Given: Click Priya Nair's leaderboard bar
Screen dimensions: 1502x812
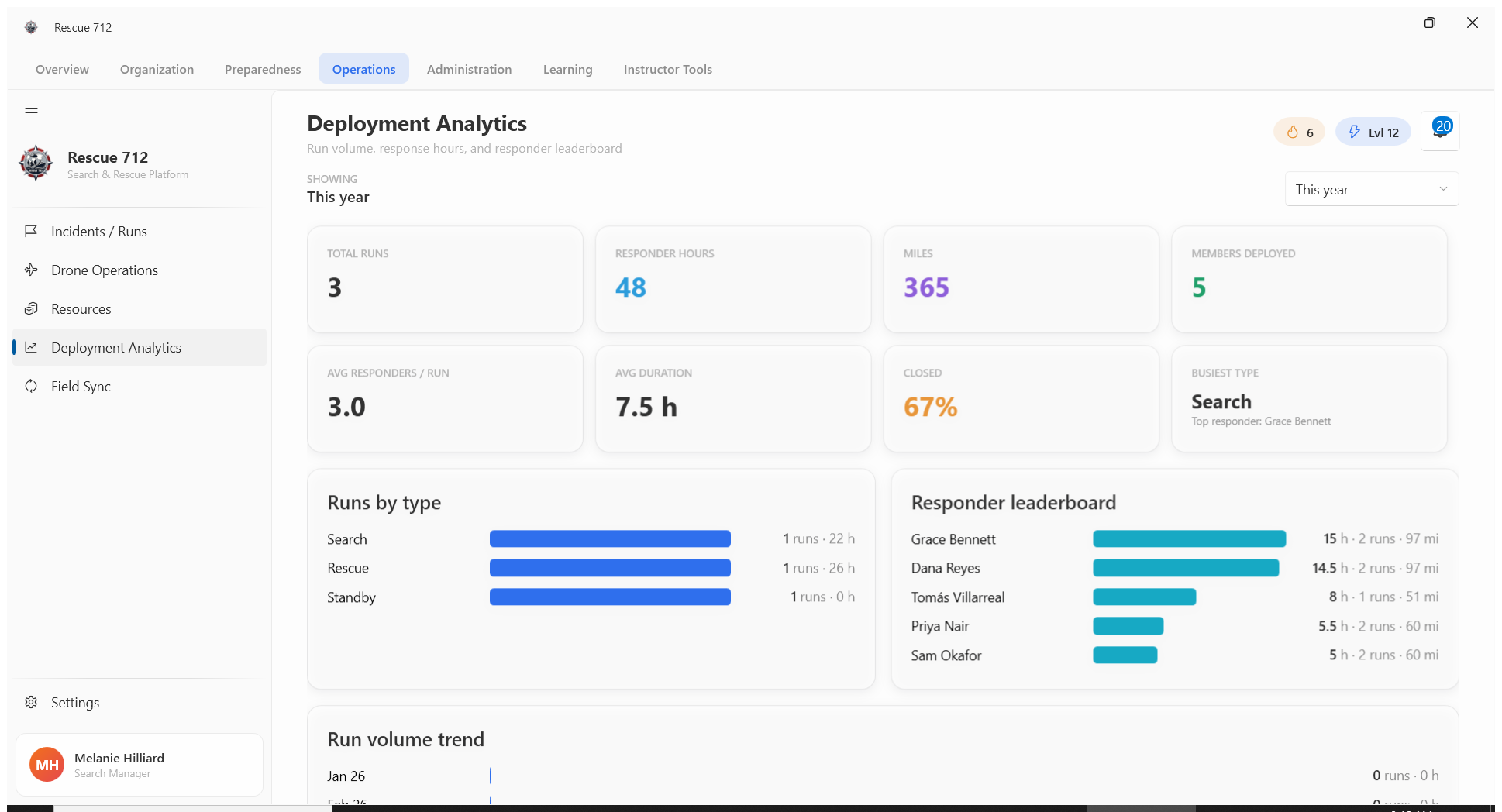Looking at the screenshot, I should click(x=1128, y=626).
